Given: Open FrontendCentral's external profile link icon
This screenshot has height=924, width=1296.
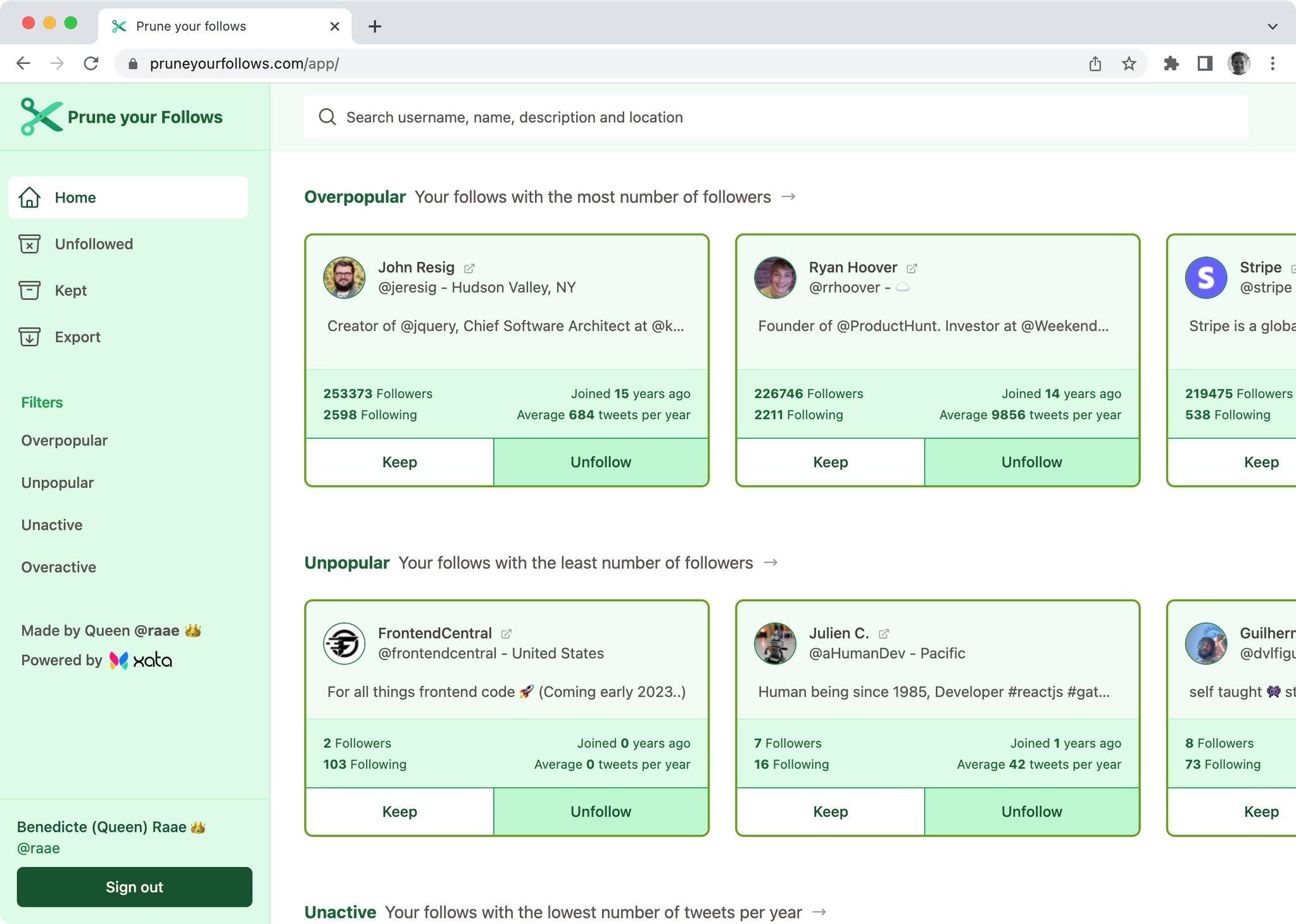Looking at the screenshot, I should click(506, 634).
